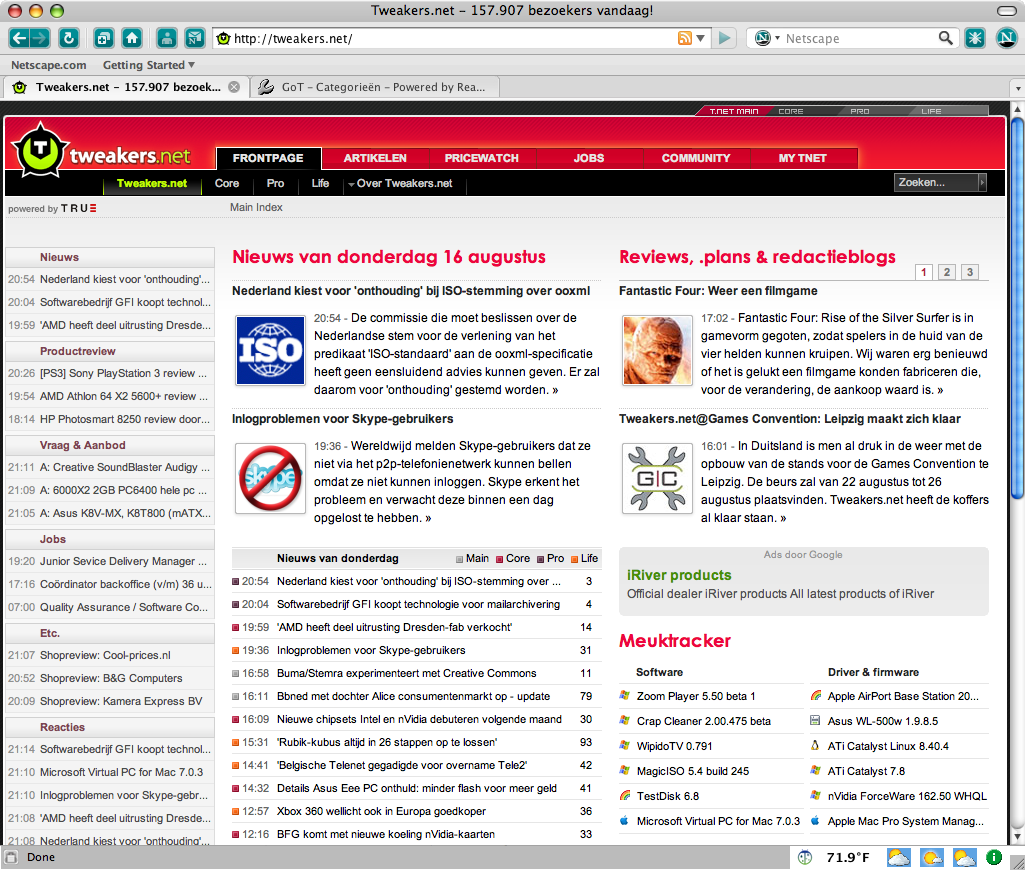The height and width of the screenshot is (870, 1025).
Task: Click the Weatherbug icon in the status bar
Action: coord(805,857)
